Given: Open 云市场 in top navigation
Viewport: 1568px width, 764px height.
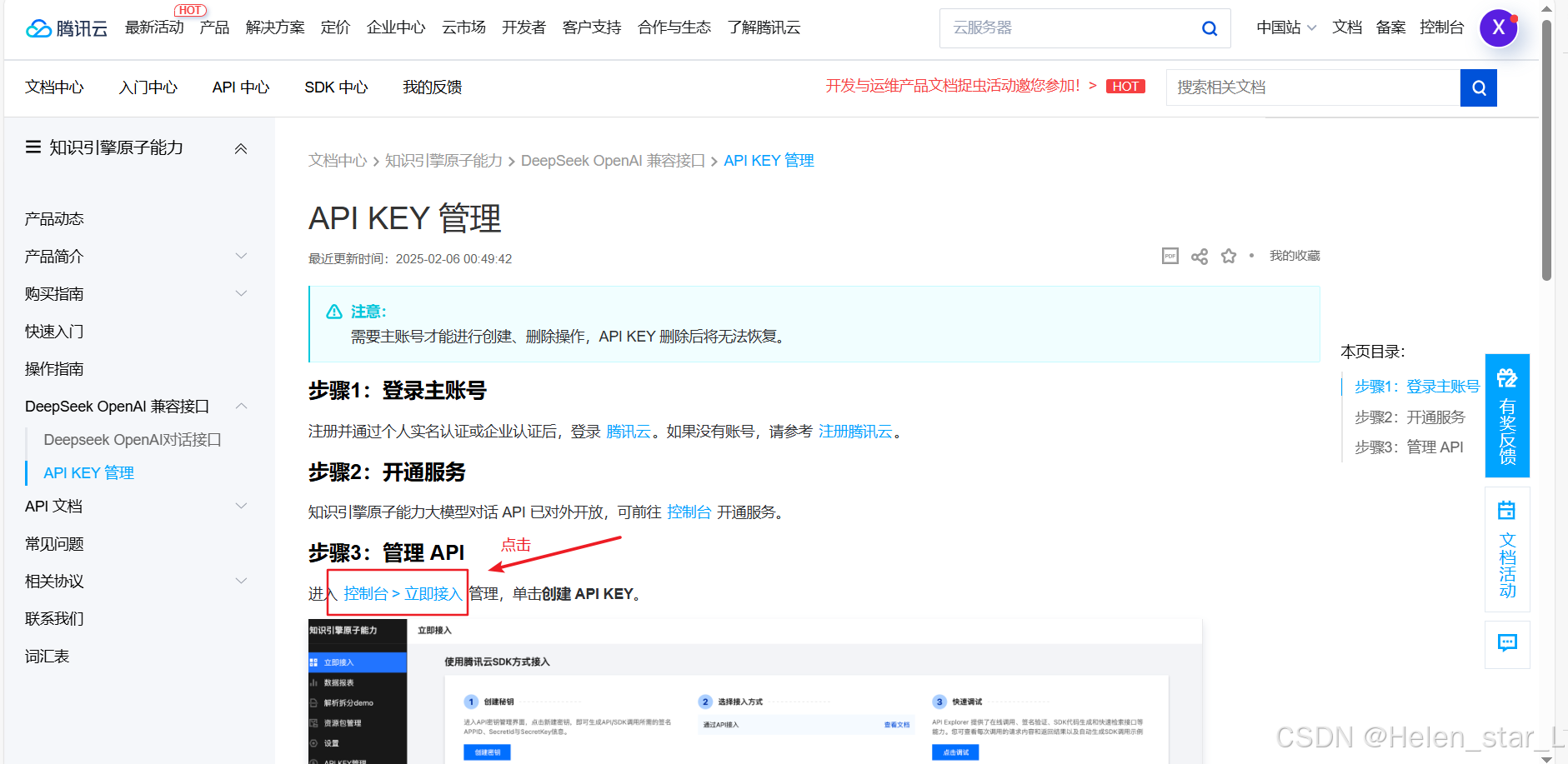Looking at the screenshot, I should [463, 27].
